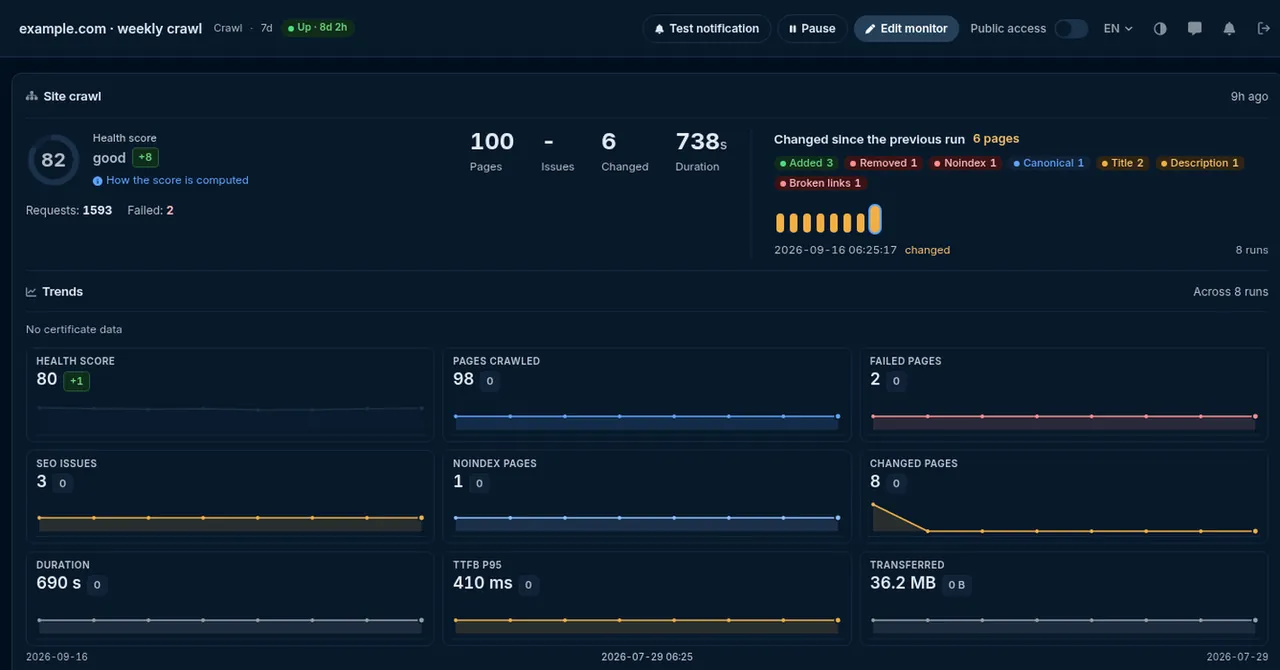
Task: Click the No certificate data text
Action: [74, 330]
